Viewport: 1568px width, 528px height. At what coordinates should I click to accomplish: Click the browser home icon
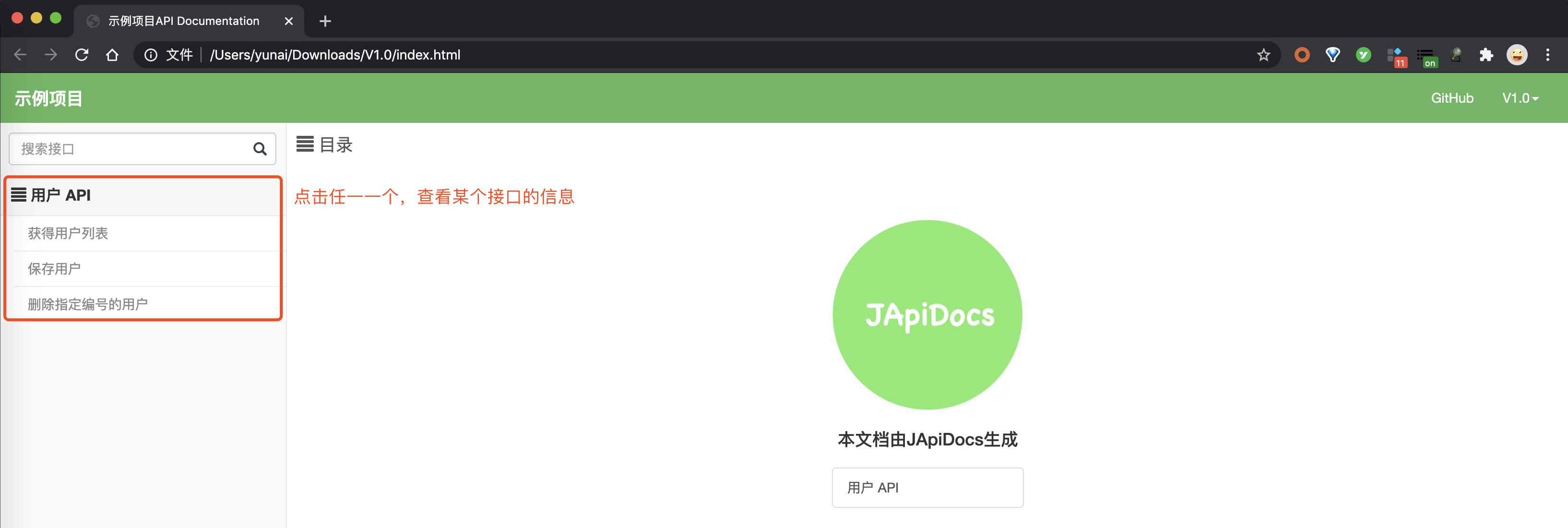112,55
